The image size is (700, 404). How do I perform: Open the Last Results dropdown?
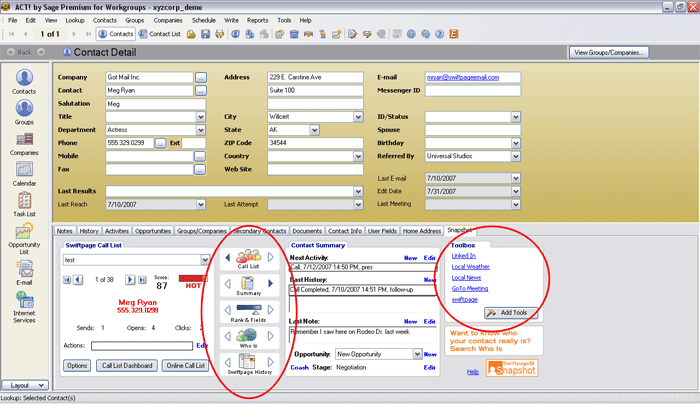click(x=358, y=191)
